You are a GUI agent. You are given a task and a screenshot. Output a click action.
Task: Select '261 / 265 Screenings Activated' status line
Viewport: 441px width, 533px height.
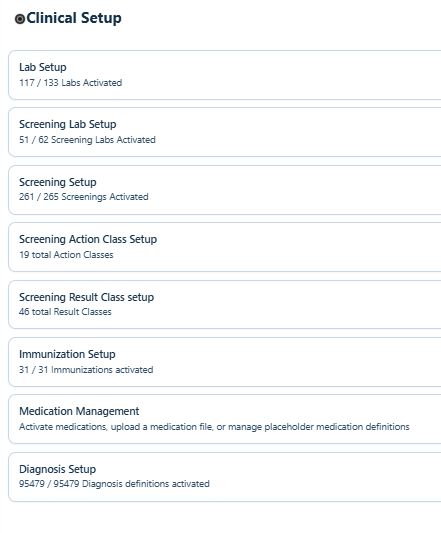click(x=84, y=197)
